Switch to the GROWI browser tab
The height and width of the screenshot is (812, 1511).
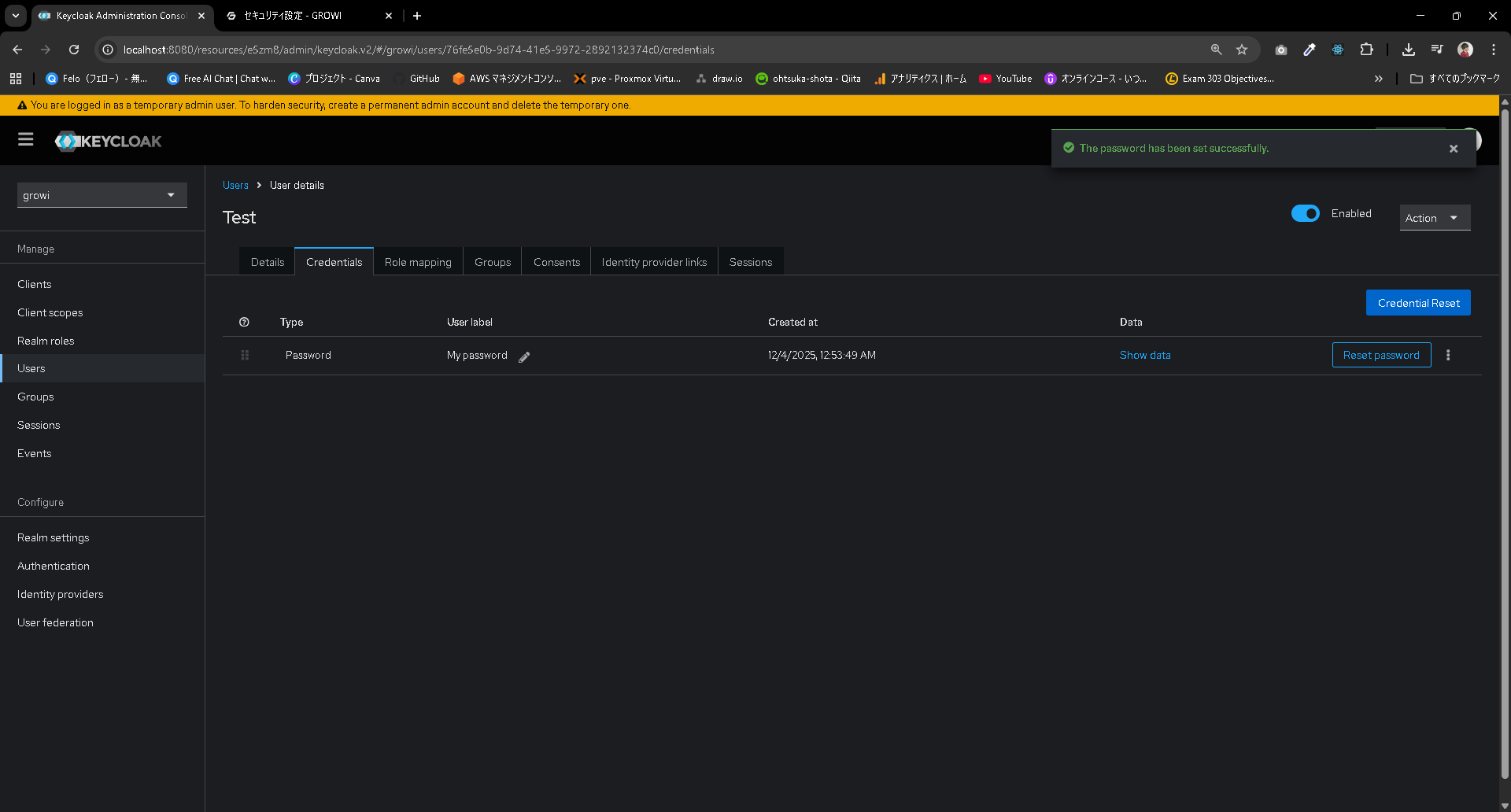(x=308, y=16)
